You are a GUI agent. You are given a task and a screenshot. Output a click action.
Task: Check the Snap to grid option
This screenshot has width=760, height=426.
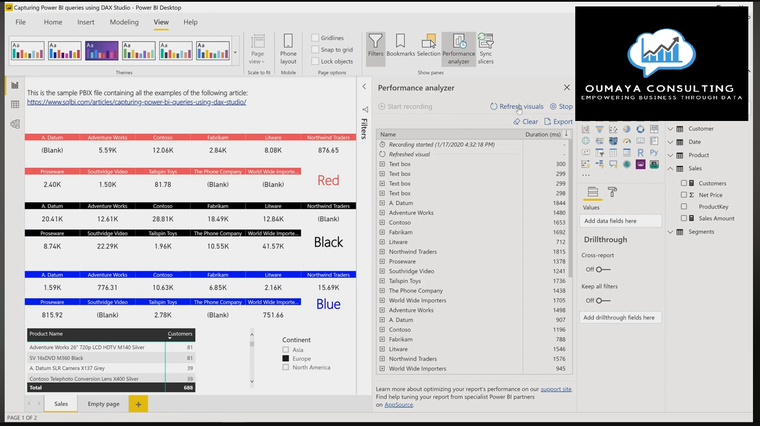(314, 49)
